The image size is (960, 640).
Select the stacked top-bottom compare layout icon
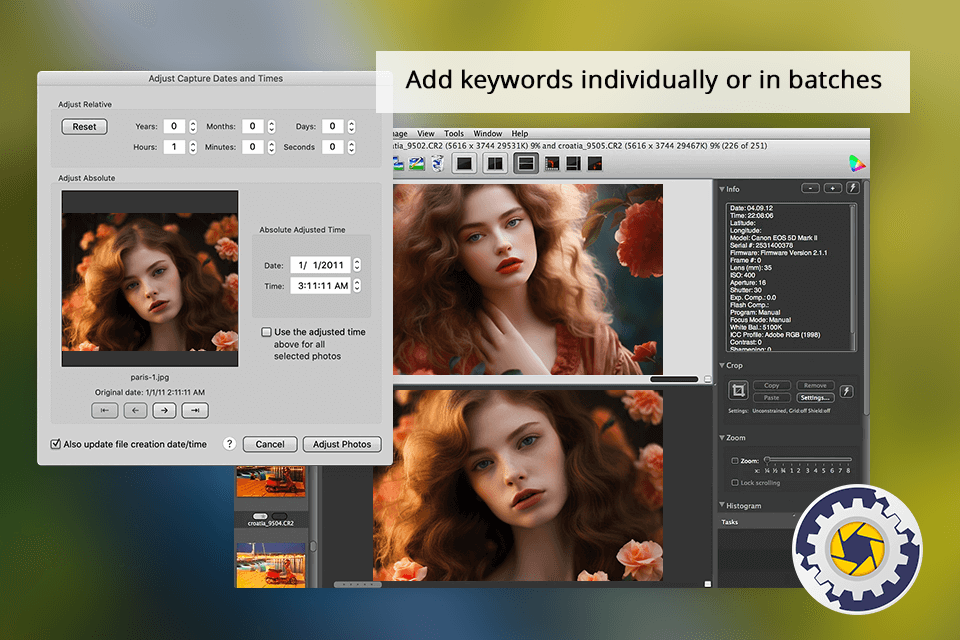pyautogui.click(x=525, y=164)
